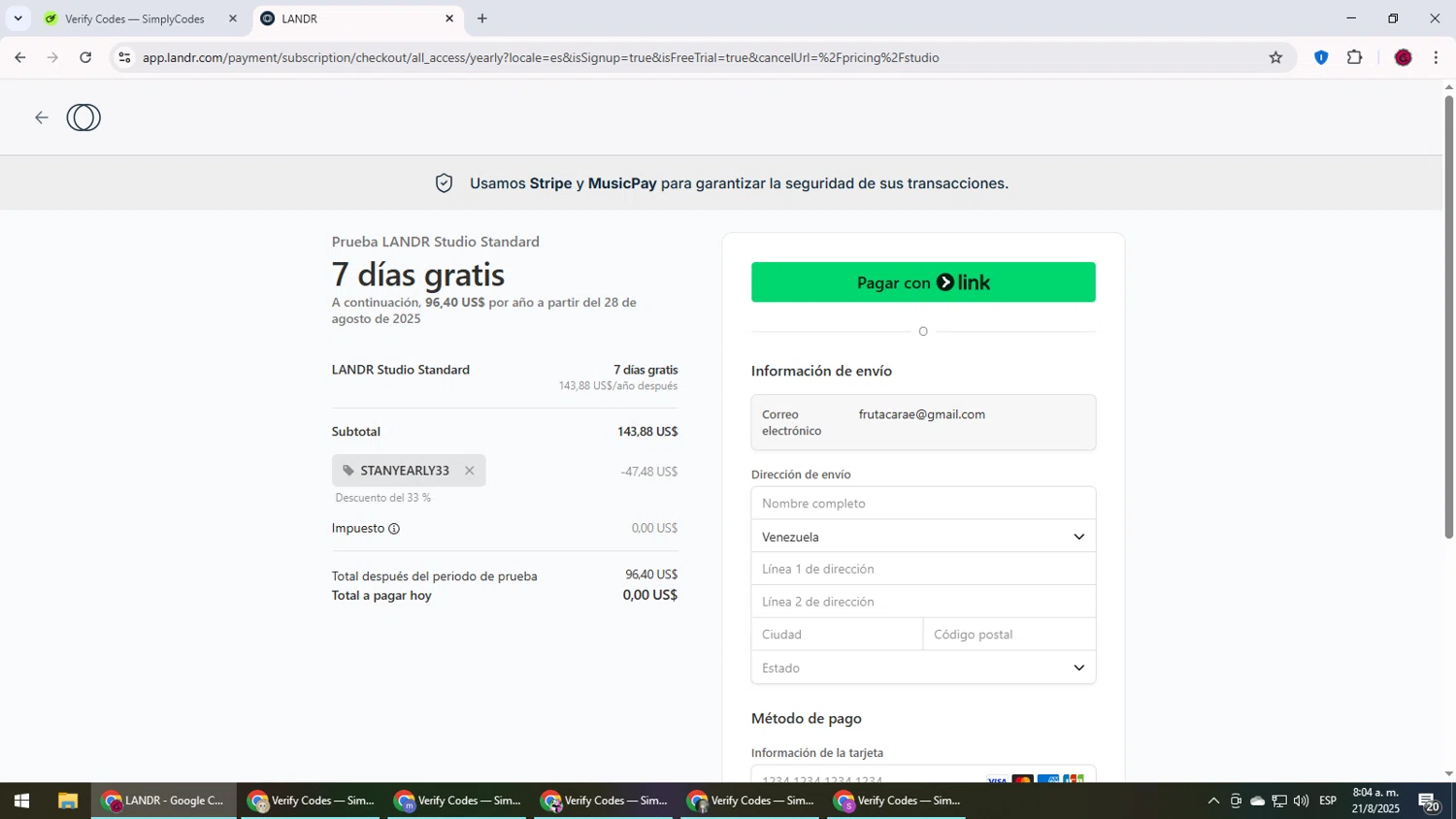Close the Verify Codes — SimplyCodes tab
The image size is (1456, 819).
click(232, 18)
